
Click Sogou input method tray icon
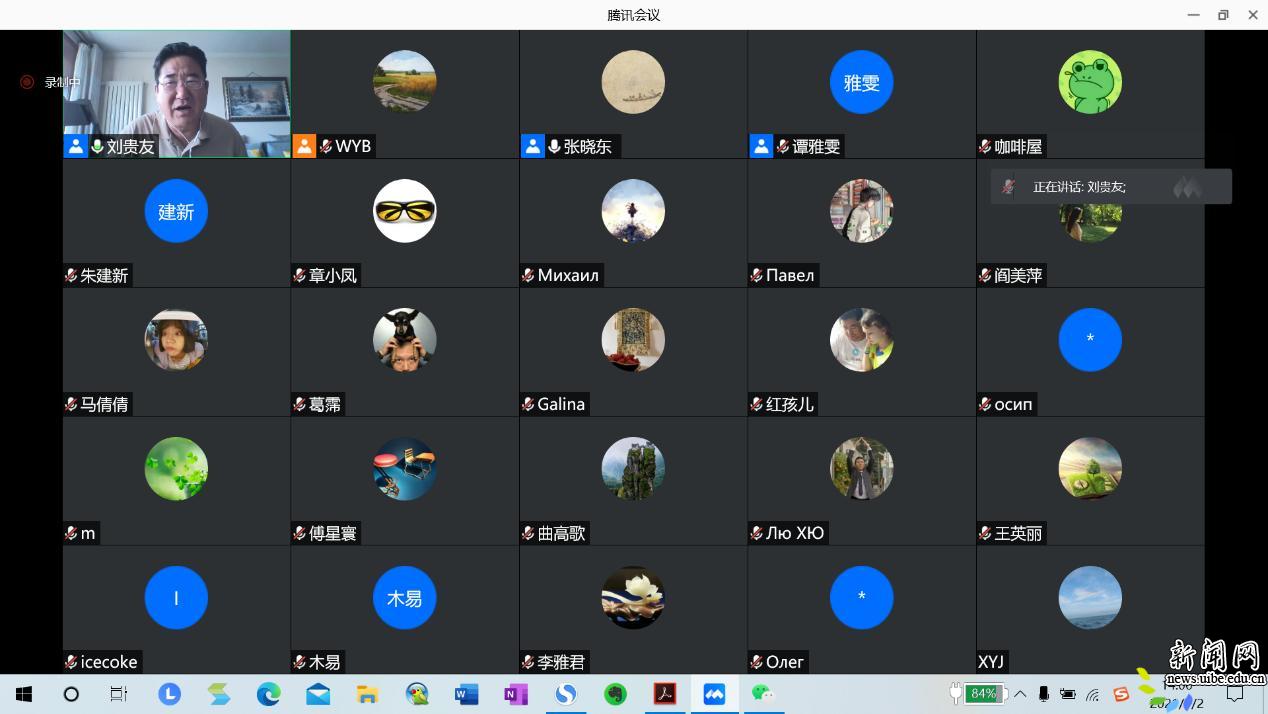1120,694
